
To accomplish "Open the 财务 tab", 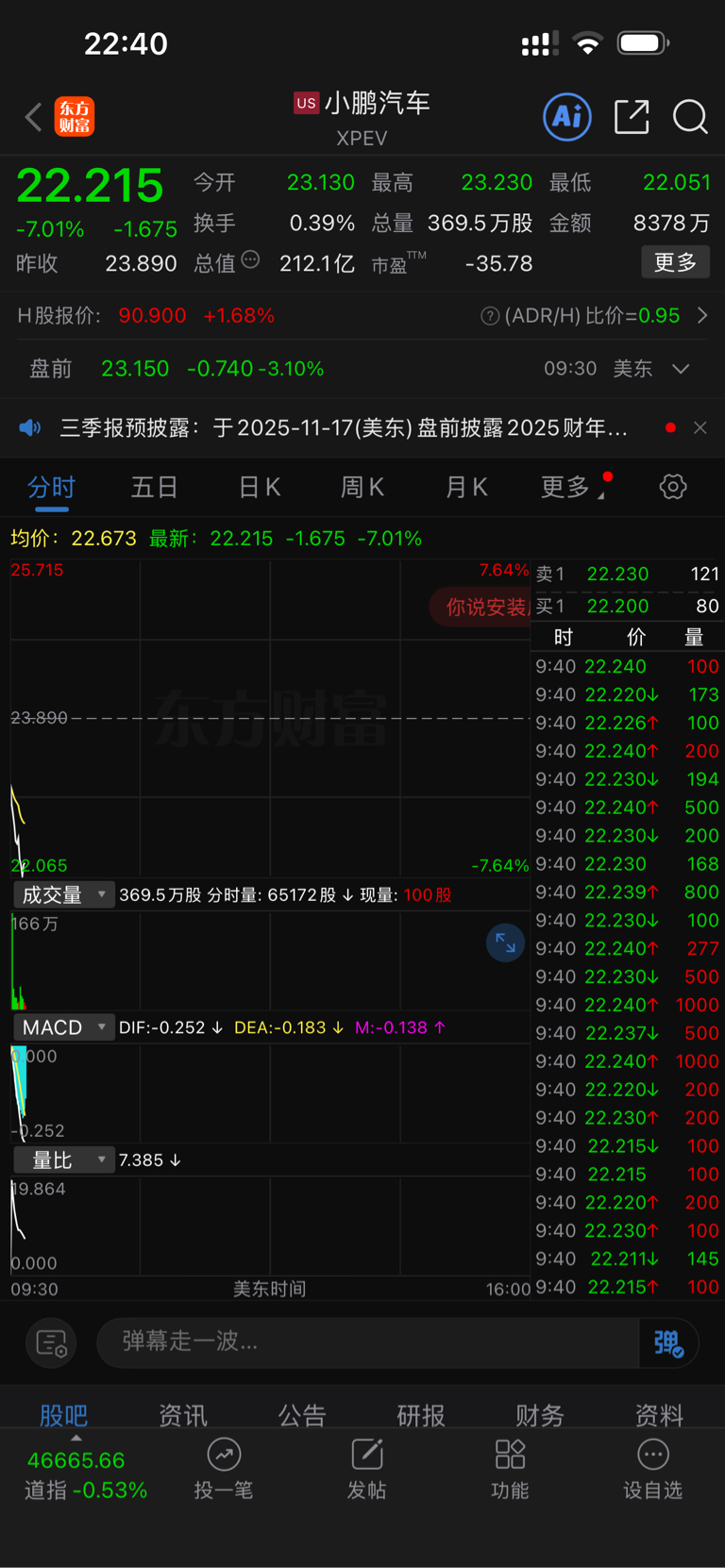I will tap(540, 1415).
